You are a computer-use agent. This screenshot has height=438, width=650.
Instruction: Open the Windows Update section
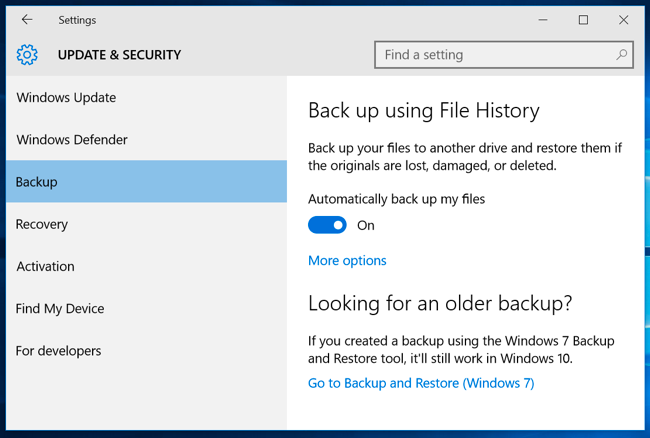pyautogui.click(x=66, y=98)
